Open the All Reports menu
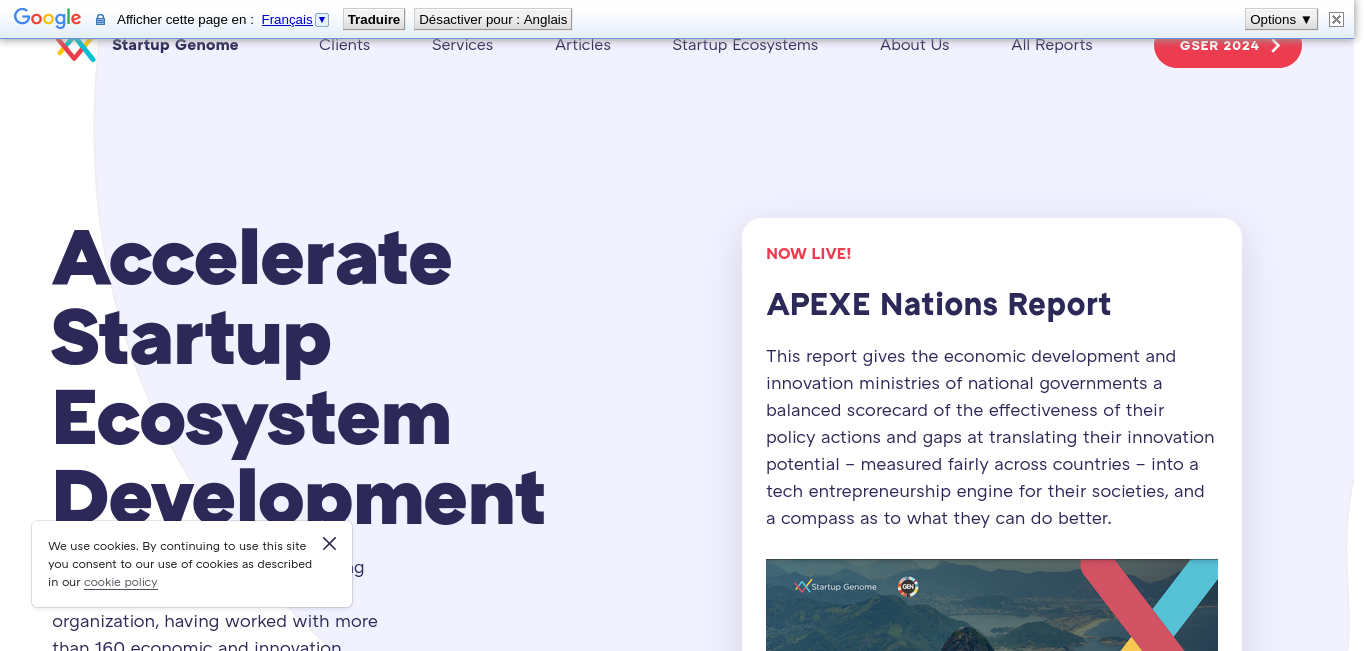The width and height of the screenshot is (1366, 651). point(1052,45)
